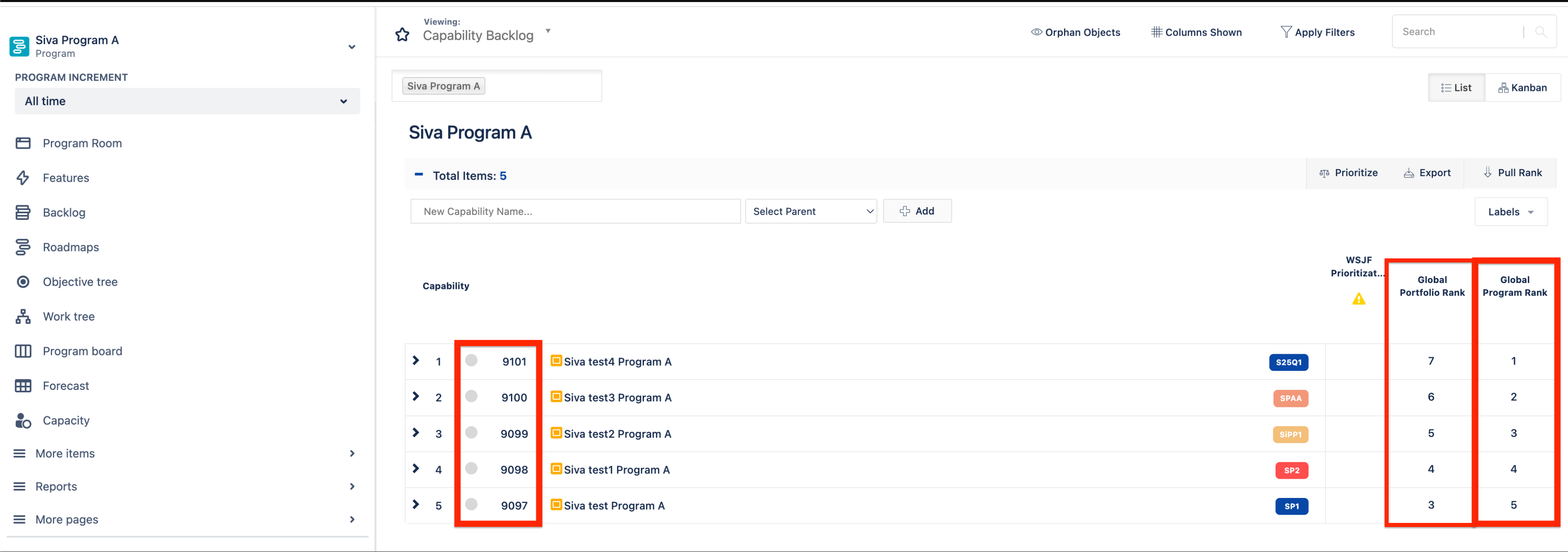This screenshot has width=1568, height=552.
Task: Open the Work tree view
Action: [68, 316]
